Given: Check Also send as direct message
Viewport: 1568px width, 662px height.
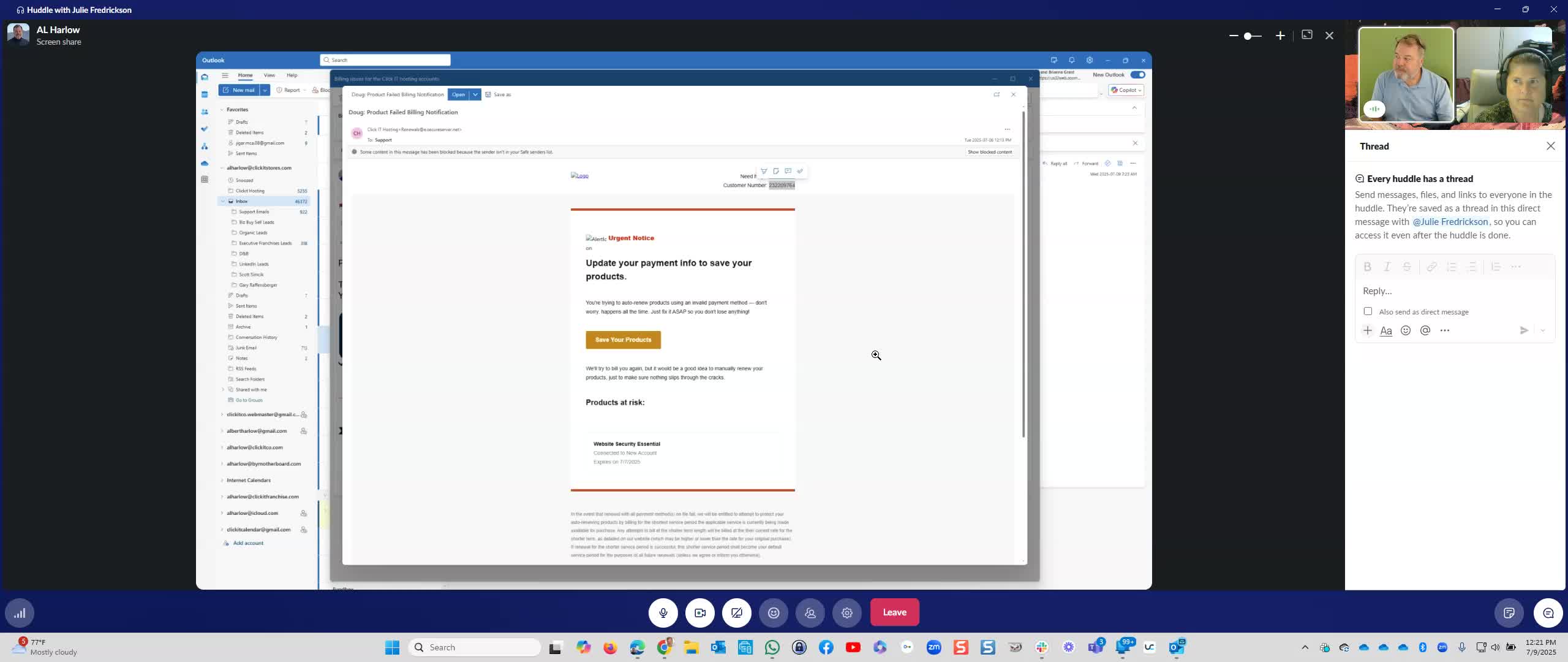Looking at the screenshot, I should 1368,311.
